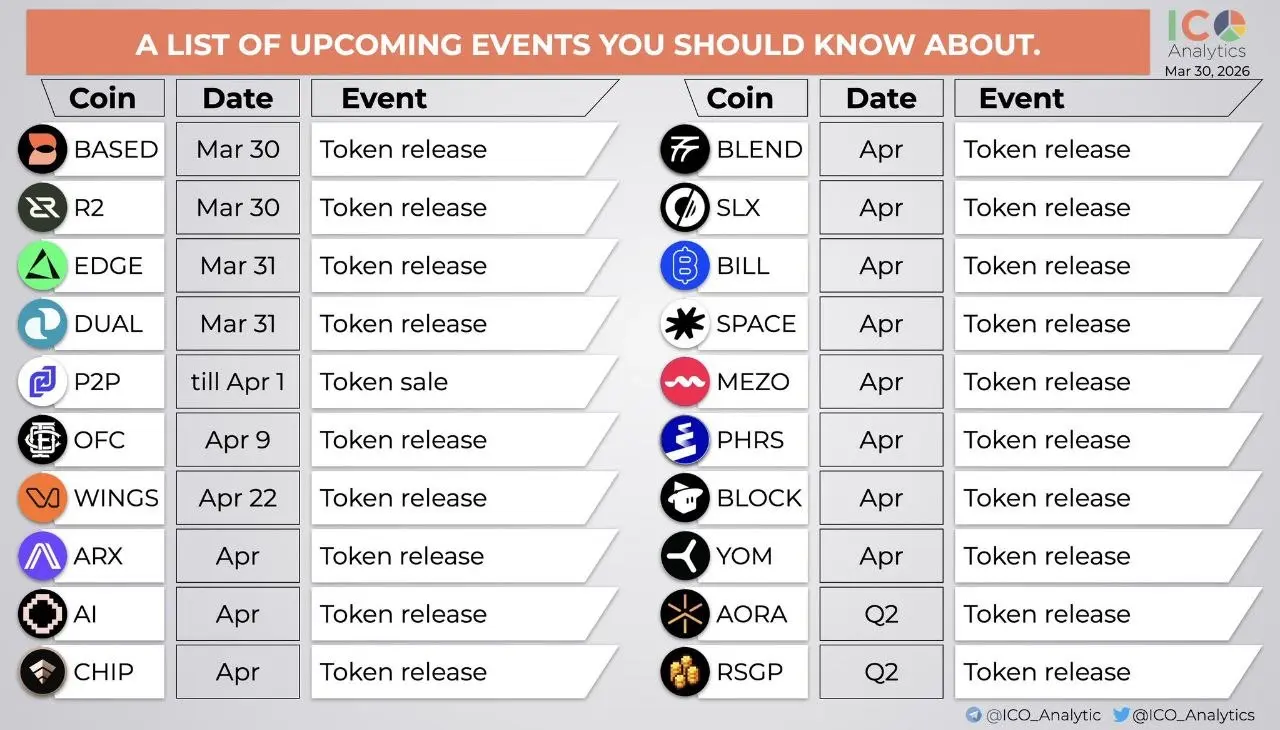Click the orange title banner
This screenshot has height=730, width=1280.
(x=588, y=43)
